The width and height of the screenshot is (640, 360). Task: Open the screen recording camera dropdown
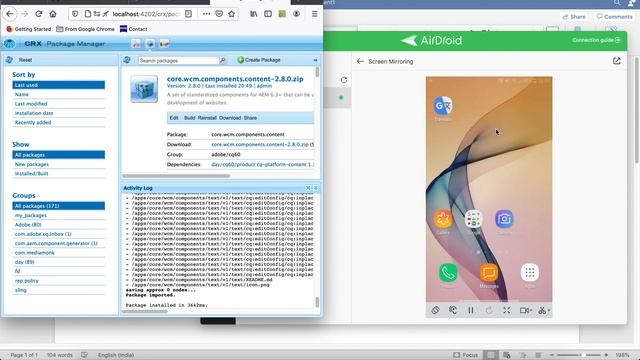(526, 310)
